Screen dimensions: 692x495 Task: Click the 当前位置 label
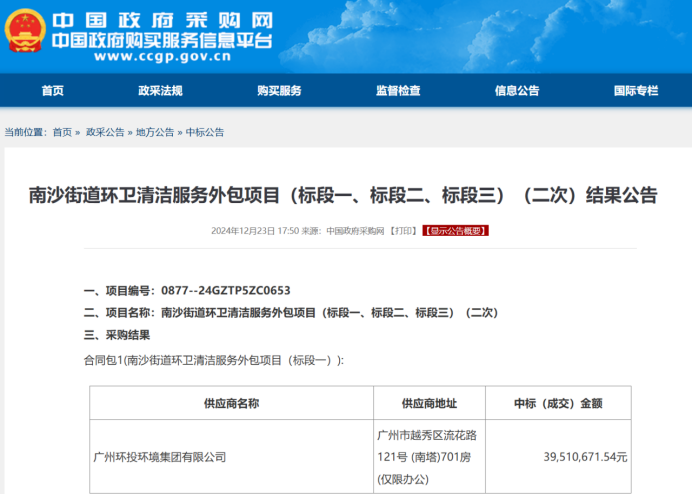(x=26, y=132)
